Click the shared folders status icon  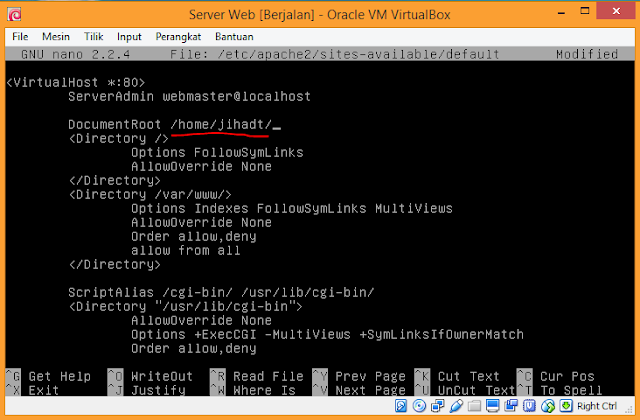(x=474, y=406)
